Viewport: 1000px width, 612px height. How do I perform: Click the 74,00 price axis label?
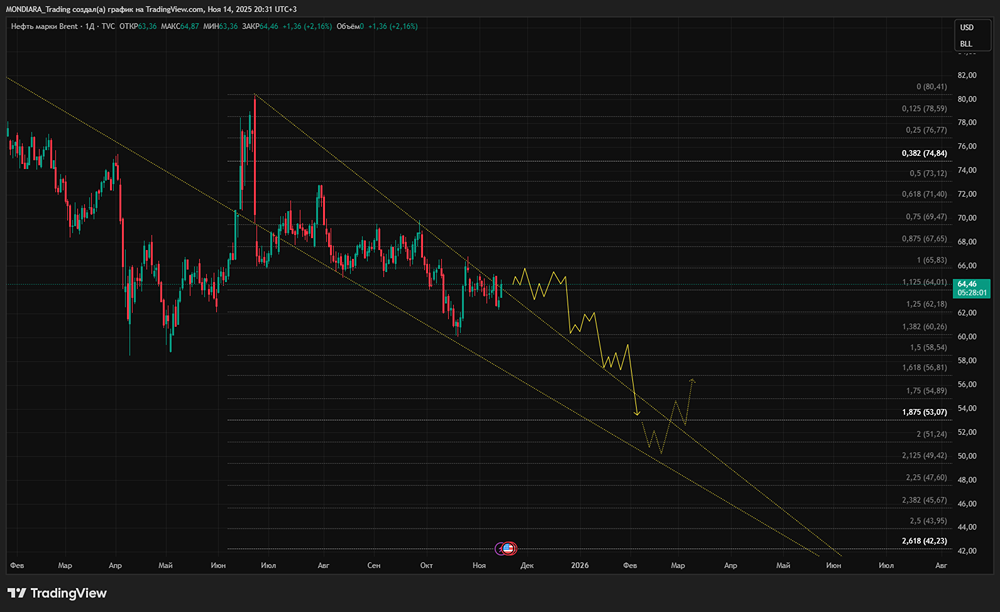point(967,170)
